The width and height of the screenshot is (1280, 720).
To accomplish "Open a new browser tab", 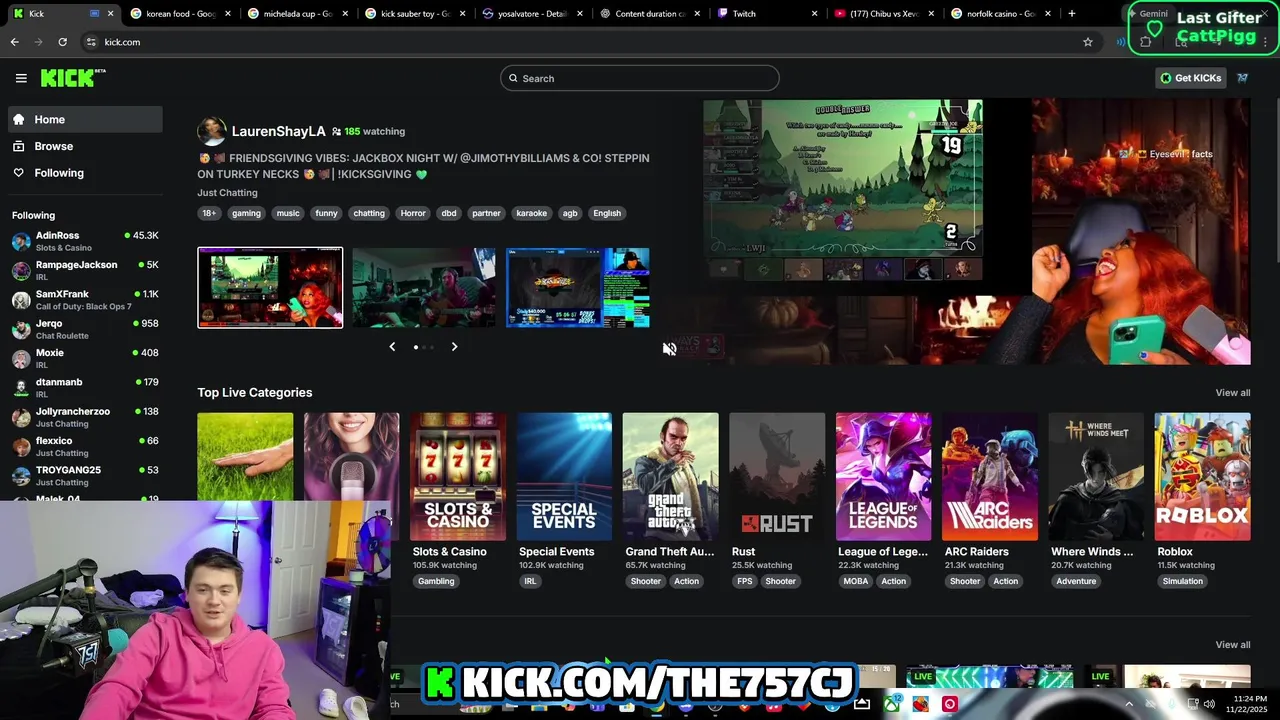I will (1071, 14).
